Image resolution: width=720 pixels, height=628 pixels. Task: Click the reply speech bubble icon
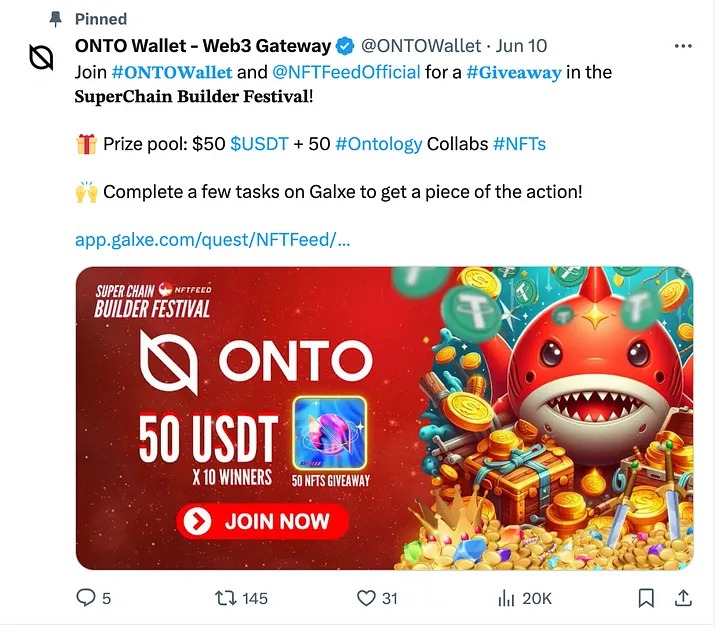tap(85, 598)
